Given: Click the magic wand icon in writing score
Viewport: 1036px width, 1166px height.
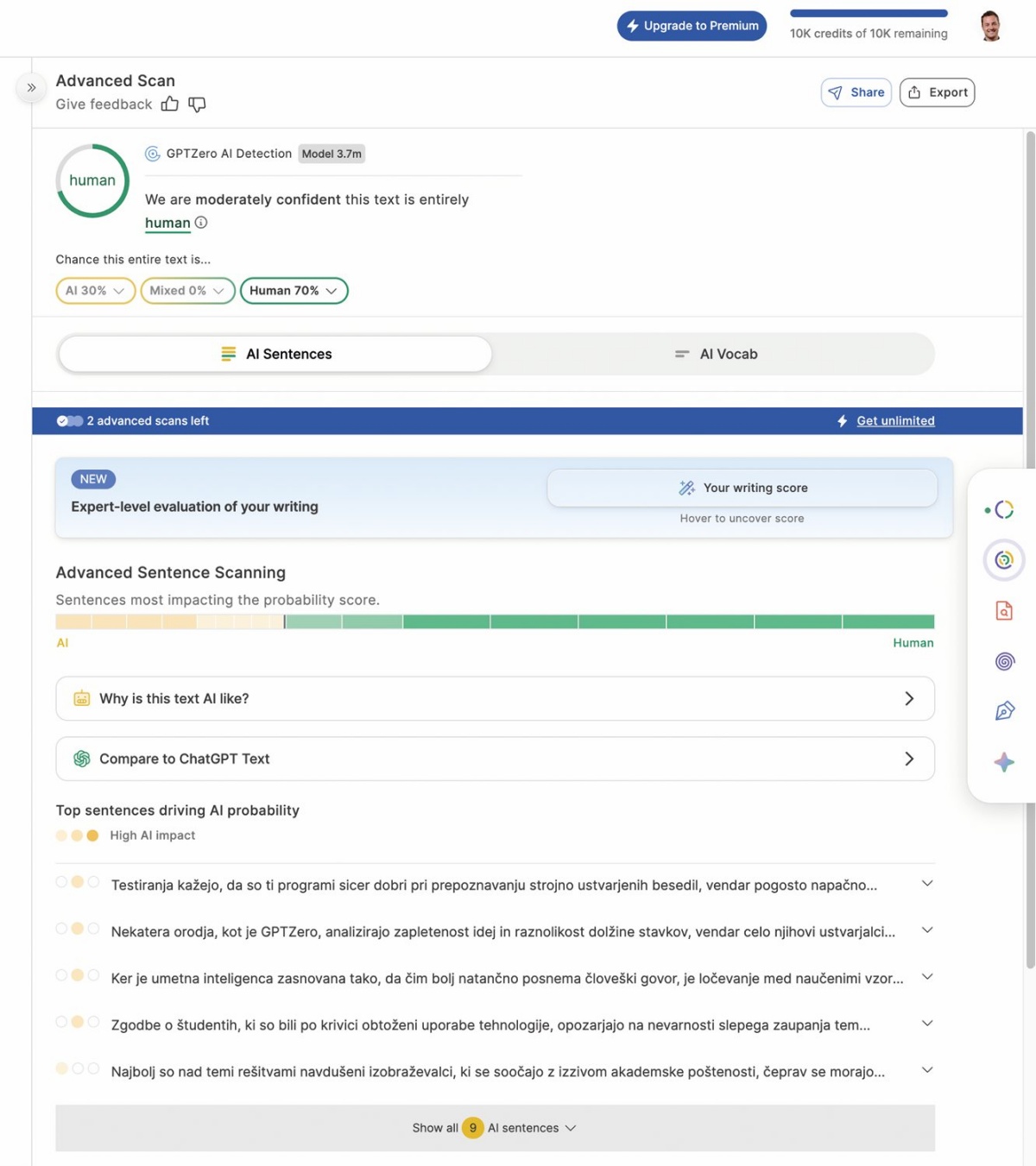Looking at the screenshot, I should 687,488.
